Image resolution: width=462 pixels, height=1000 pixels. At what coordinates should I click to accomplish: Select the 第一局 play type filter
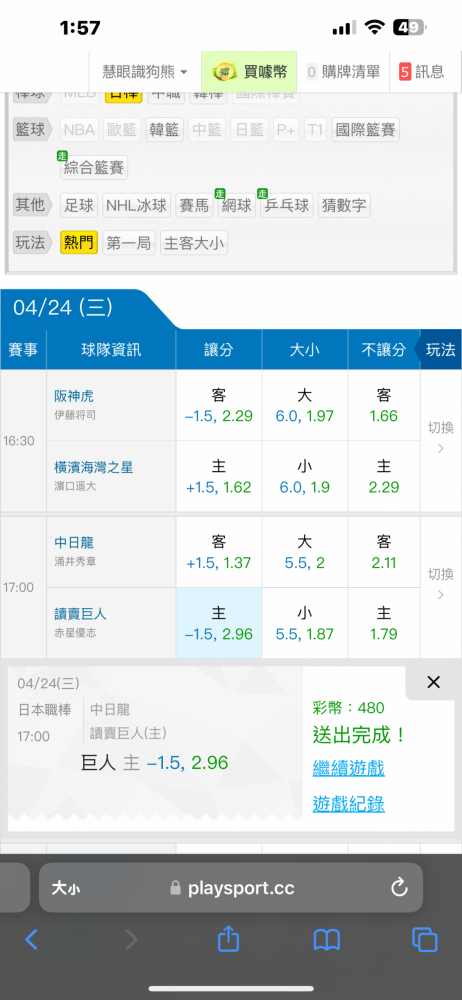(x=129, y=242)
